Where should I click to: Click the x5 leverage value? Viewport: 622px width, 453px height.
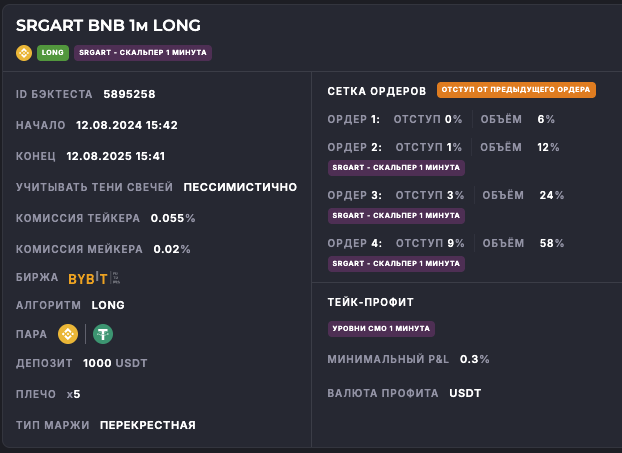(x=73, y=394)
